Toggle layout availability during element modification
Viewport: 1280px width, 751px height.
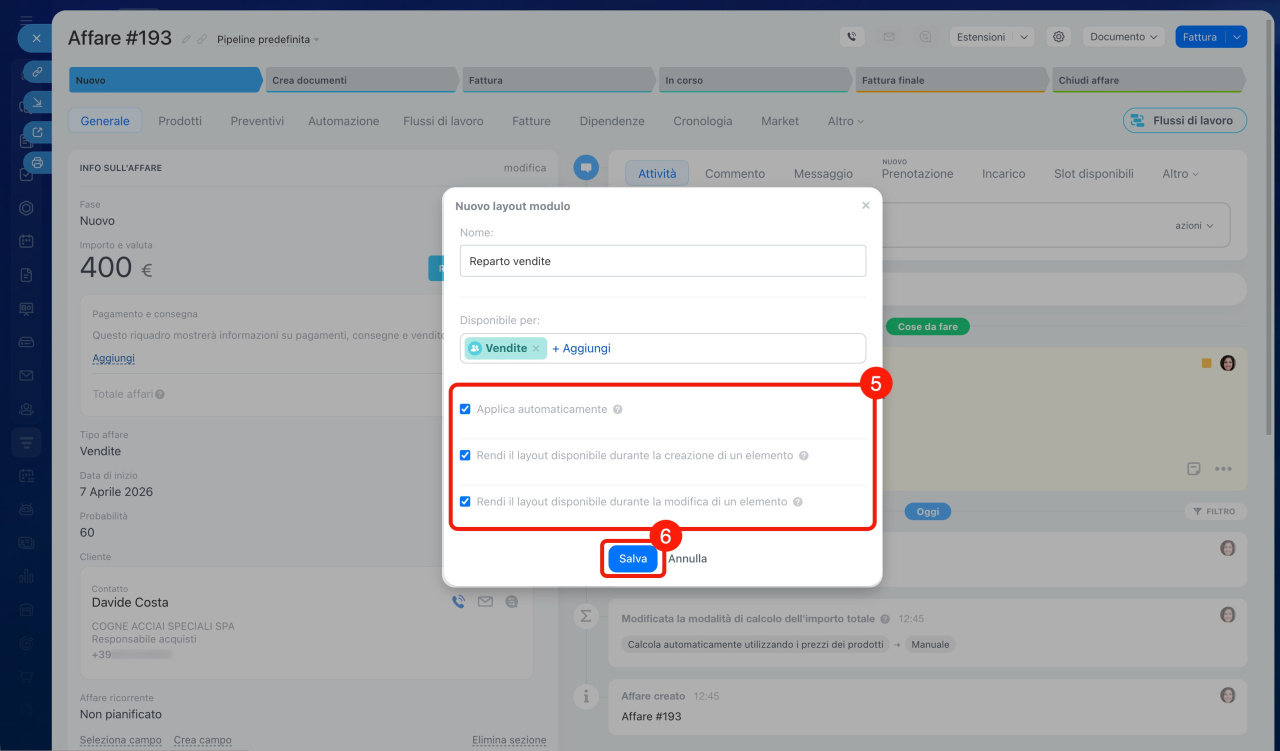[x=465, y=501]
